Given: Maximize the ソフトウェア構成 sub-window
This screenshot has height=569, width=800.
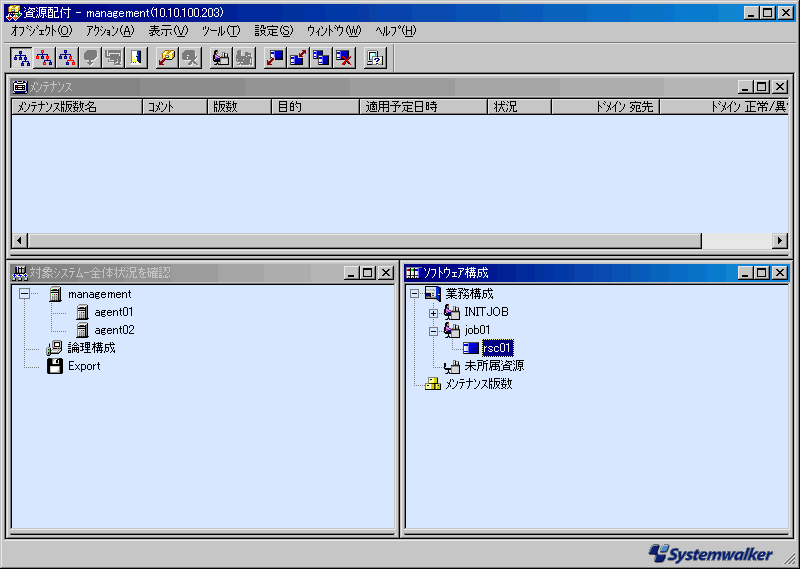Looking at the screenshot, I should (x=762, y=273).
